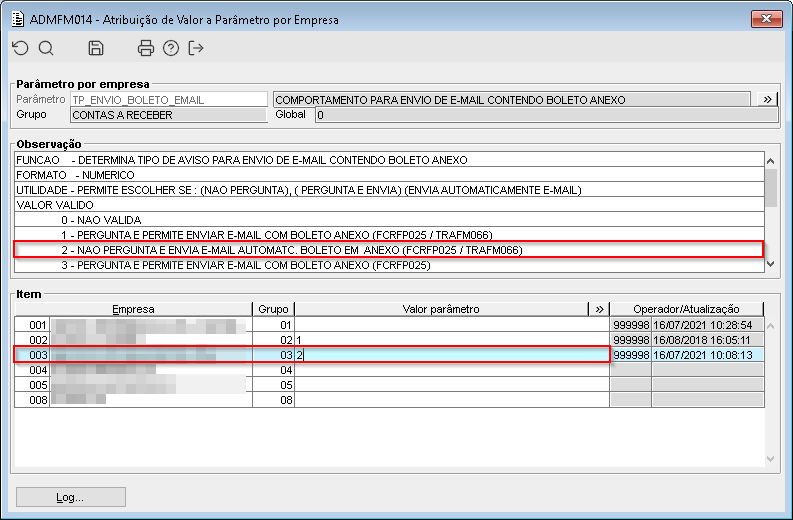Viewport: 793px width, 520px height.
Task: Click the 'VALOR VALIDO' line
Action: [x=389, y=205]
